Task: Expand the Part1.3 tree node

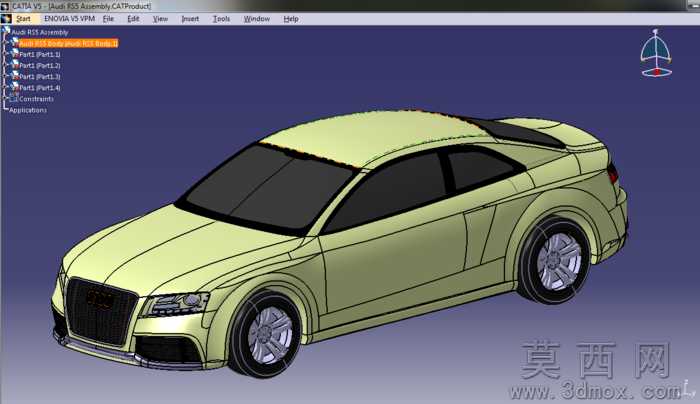Action: click(x=6, y=77)
